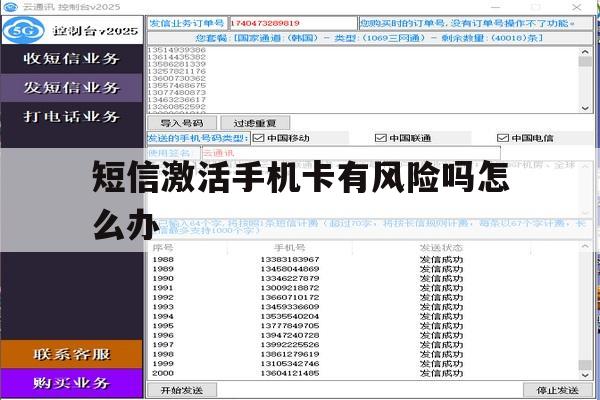Click the order number input field
600x400 pixels.
pos(293,23)
